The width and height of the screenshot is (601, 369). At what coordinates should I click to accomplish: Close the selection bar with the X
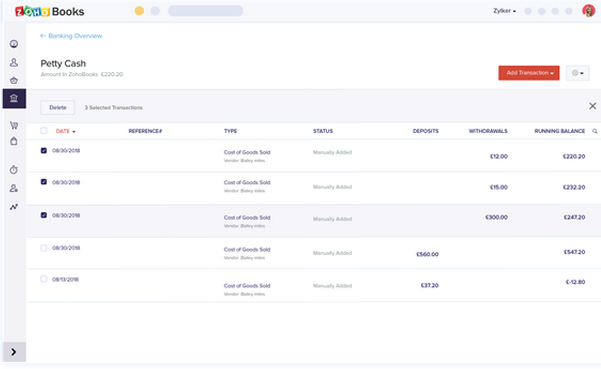pyautogui.click(x=593, y=106)
